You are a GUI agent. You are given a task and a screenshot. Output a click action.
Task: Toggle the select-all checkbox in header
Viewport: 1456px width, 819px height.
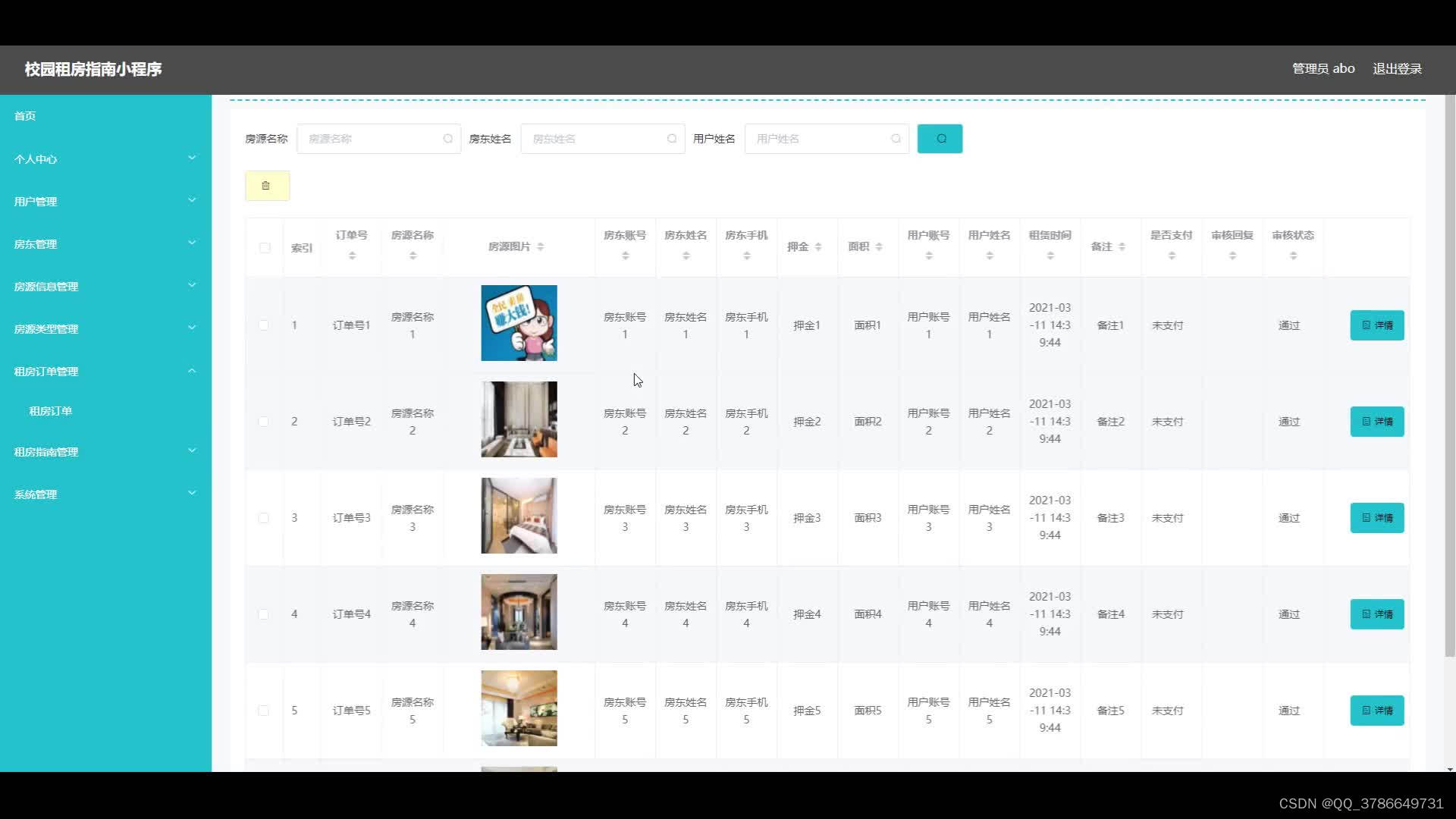click(264, 247)
